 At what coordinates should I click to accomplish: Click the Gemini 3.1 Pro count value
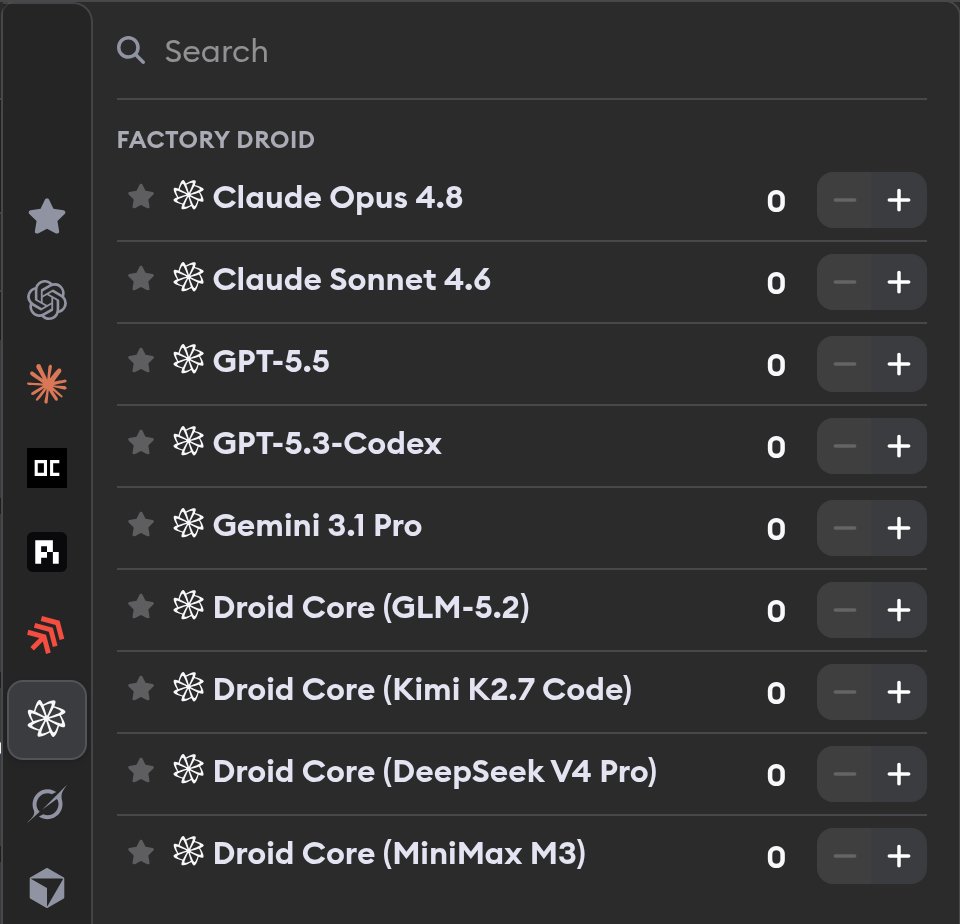(x=776, y=530)
